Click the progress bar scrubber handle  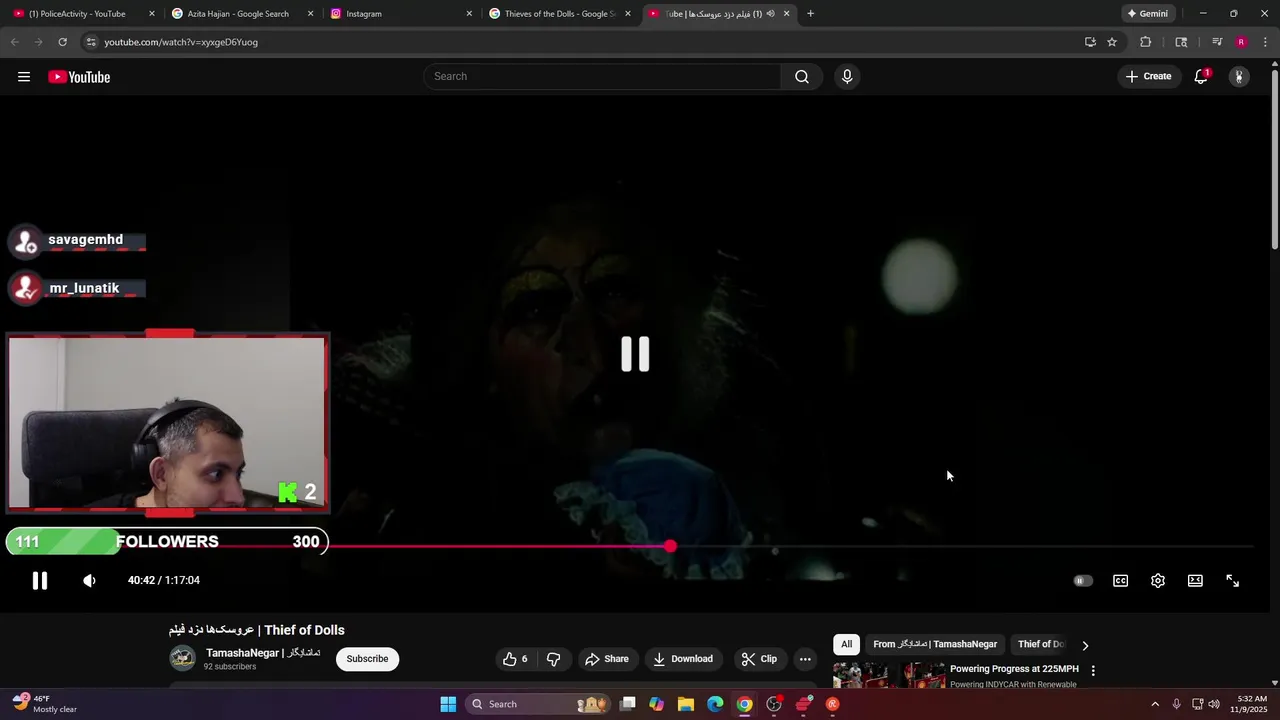click(670, 546)
